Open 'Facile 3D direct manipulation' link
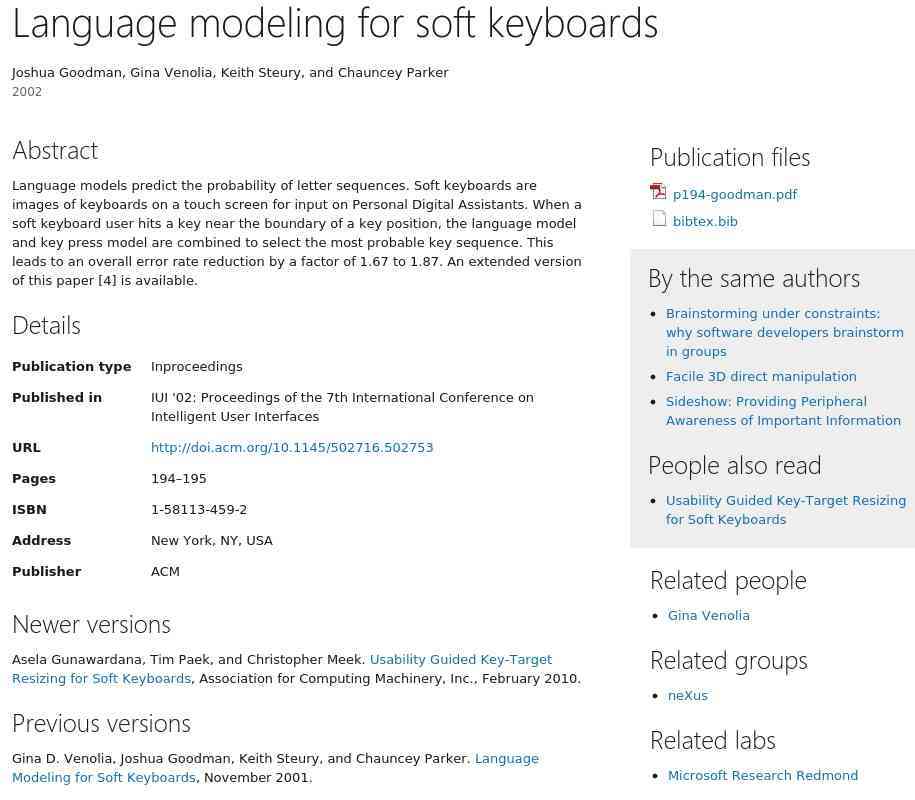Viewport: 915px width, 800px height. pyautogui.click(x=761, y=376)
